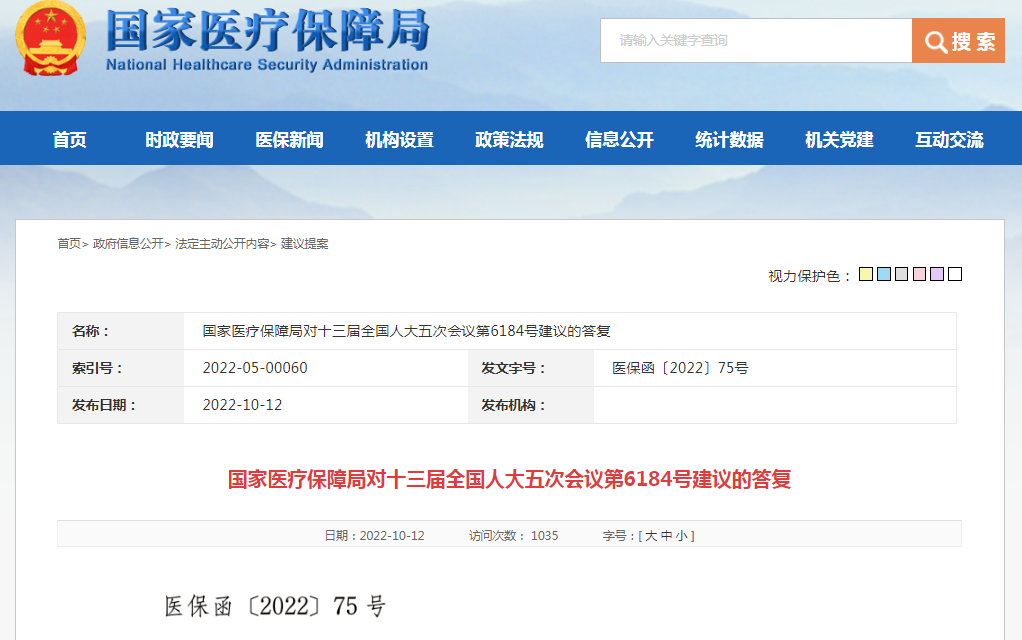
Task: Open the 信息公开 navigation item
Action: tap(619, 139)
